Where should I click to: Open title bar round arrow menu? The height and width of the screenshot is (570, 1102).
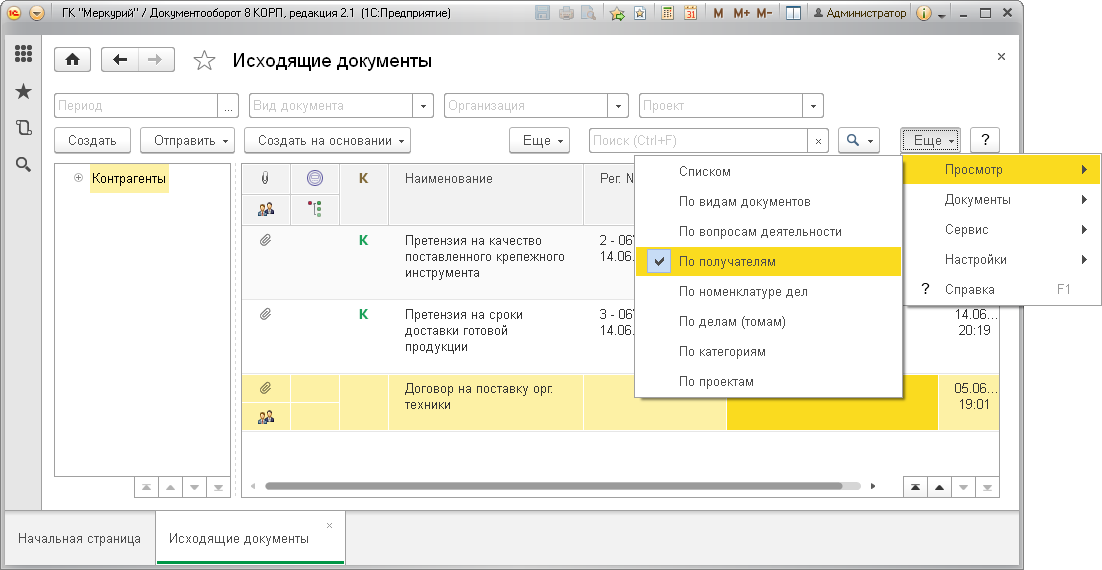pyautogui.click(x=37, y=13)
